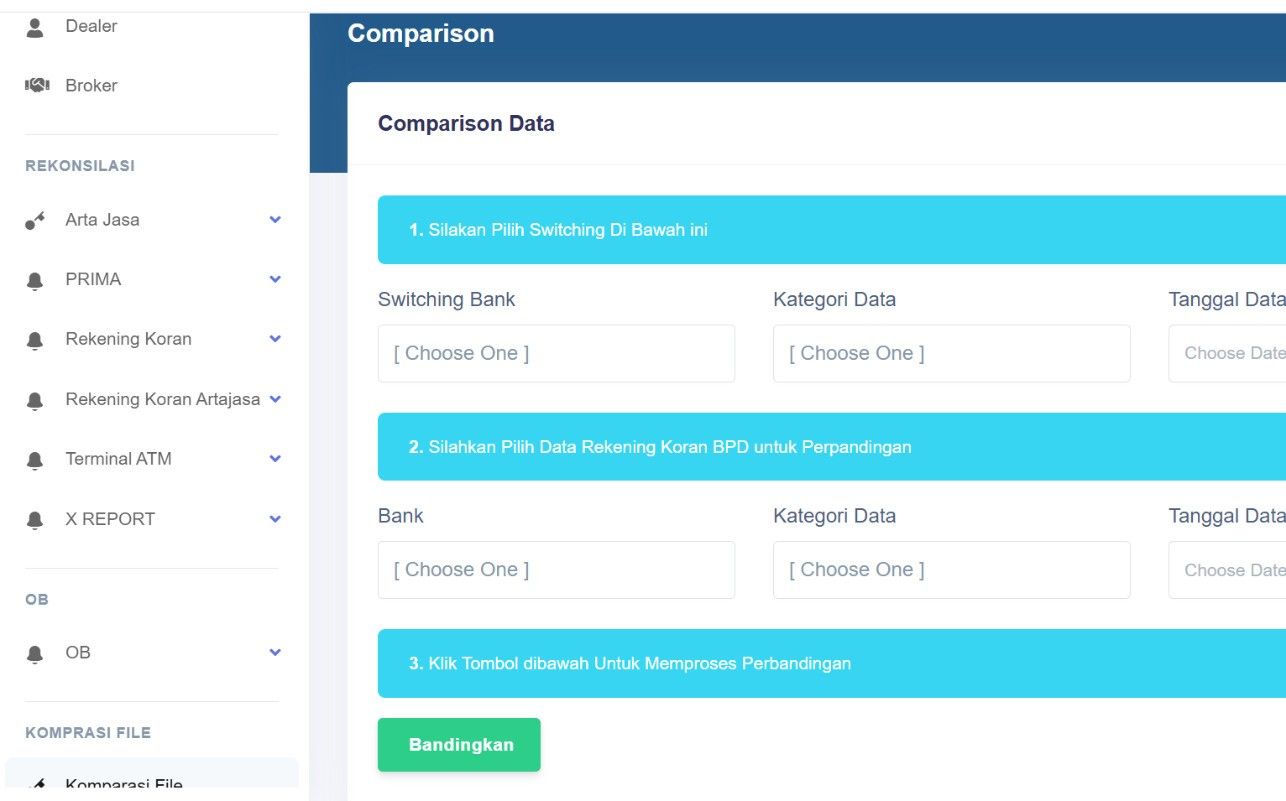Open Kategori Data dropdown for Rekening Koran BPD
1286x801 pixels.
point(951,570)
